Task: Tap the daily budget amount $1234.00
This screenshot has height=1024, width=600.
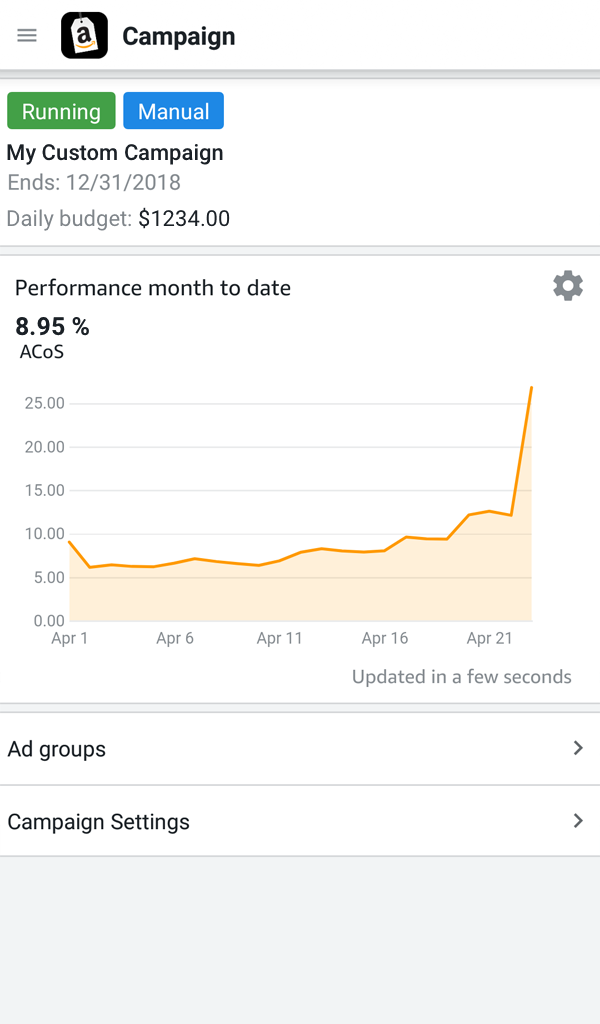Action: point(184,219)
